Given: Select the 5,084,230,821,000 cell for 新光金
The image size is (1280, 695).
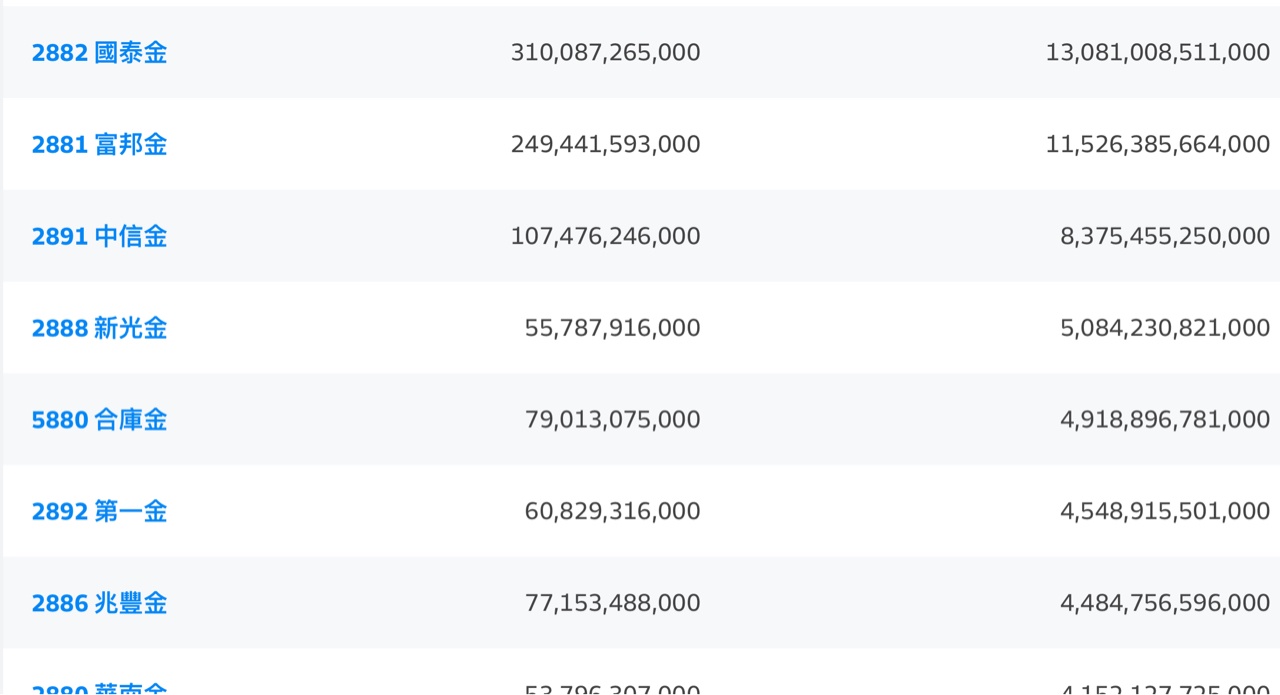Looking at the screenshot, I should (1164, 329).
